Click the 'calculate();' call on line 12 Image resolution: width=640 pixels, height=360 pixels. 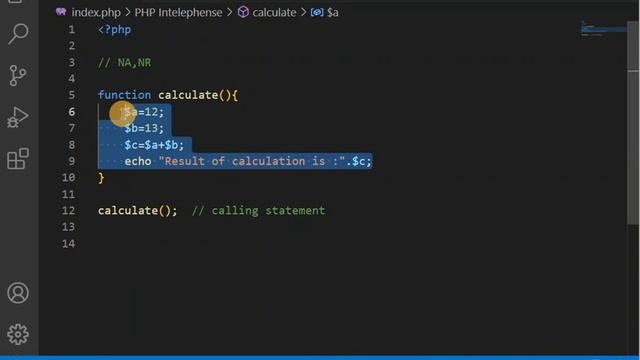pos(138,211)
